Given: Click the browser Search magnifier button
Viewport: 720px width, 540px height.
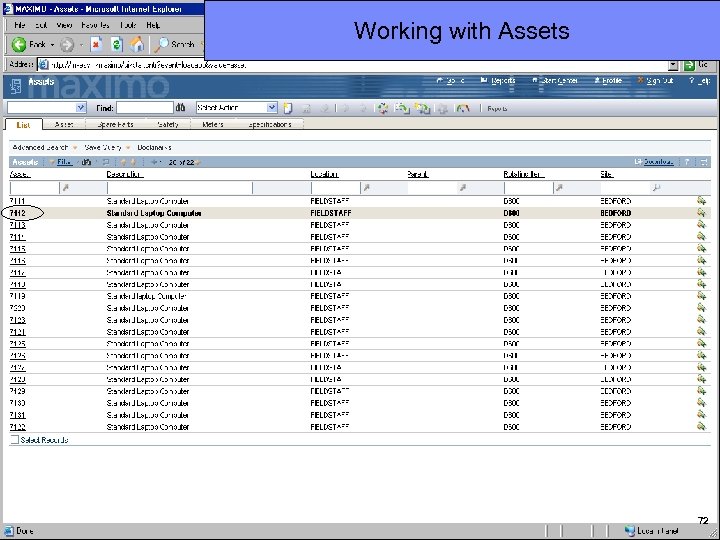Looking at the screenshot, I should pyautogui.click(x=174, y=45).
